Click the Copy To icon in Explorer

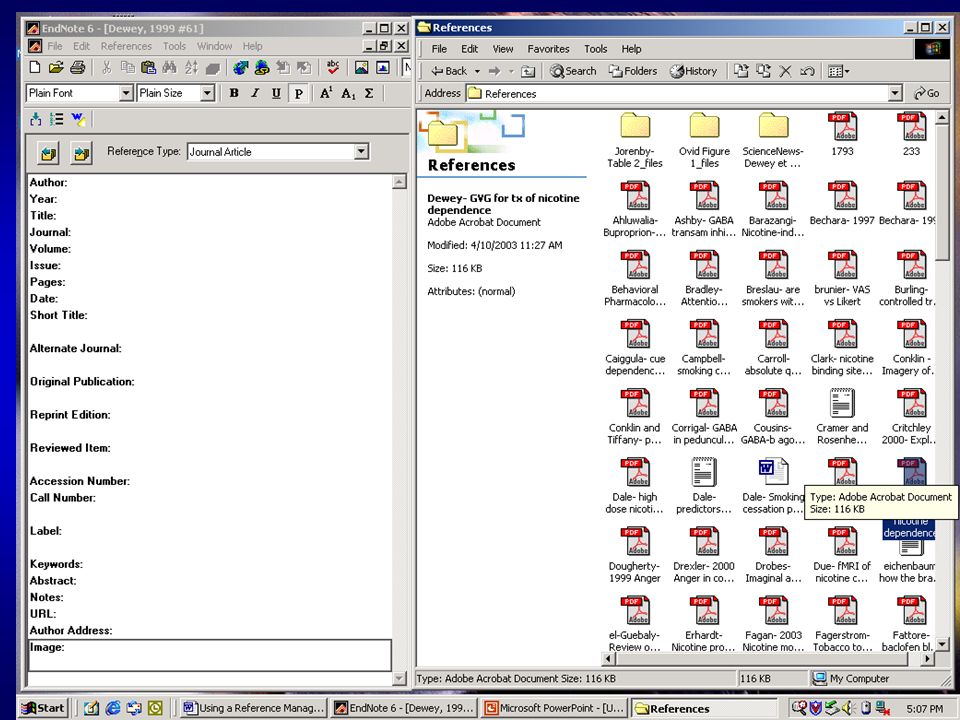pos(763,71)
